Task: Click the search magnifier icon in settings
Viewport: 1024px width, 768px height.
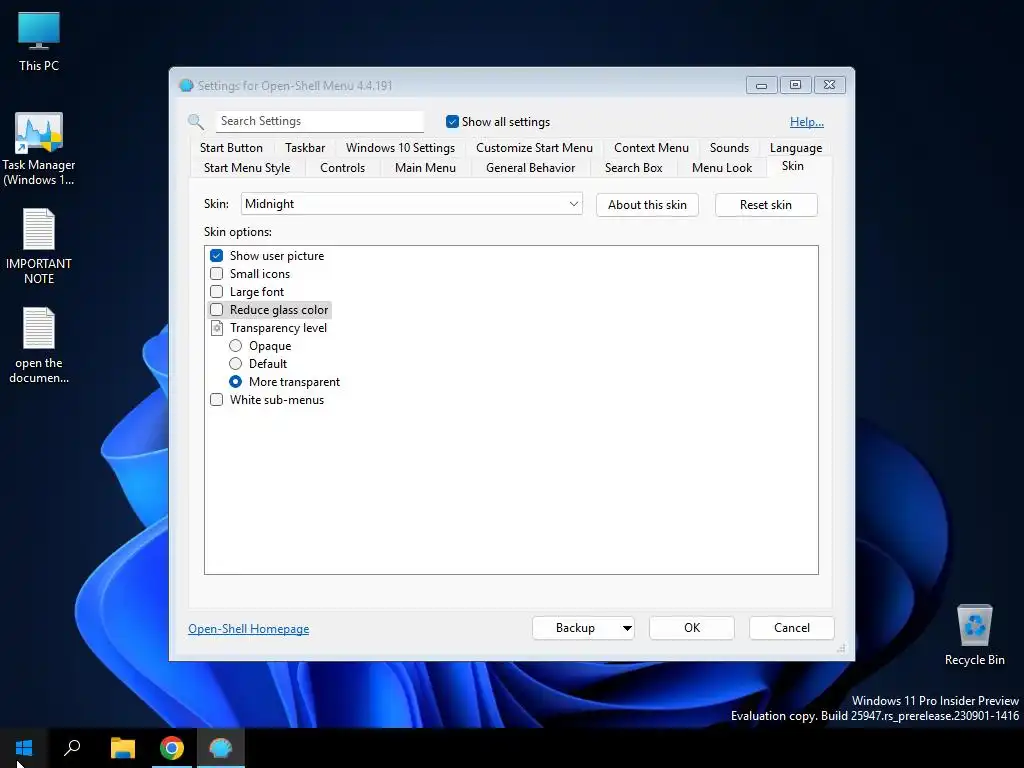Action: [x=196, y=121]
